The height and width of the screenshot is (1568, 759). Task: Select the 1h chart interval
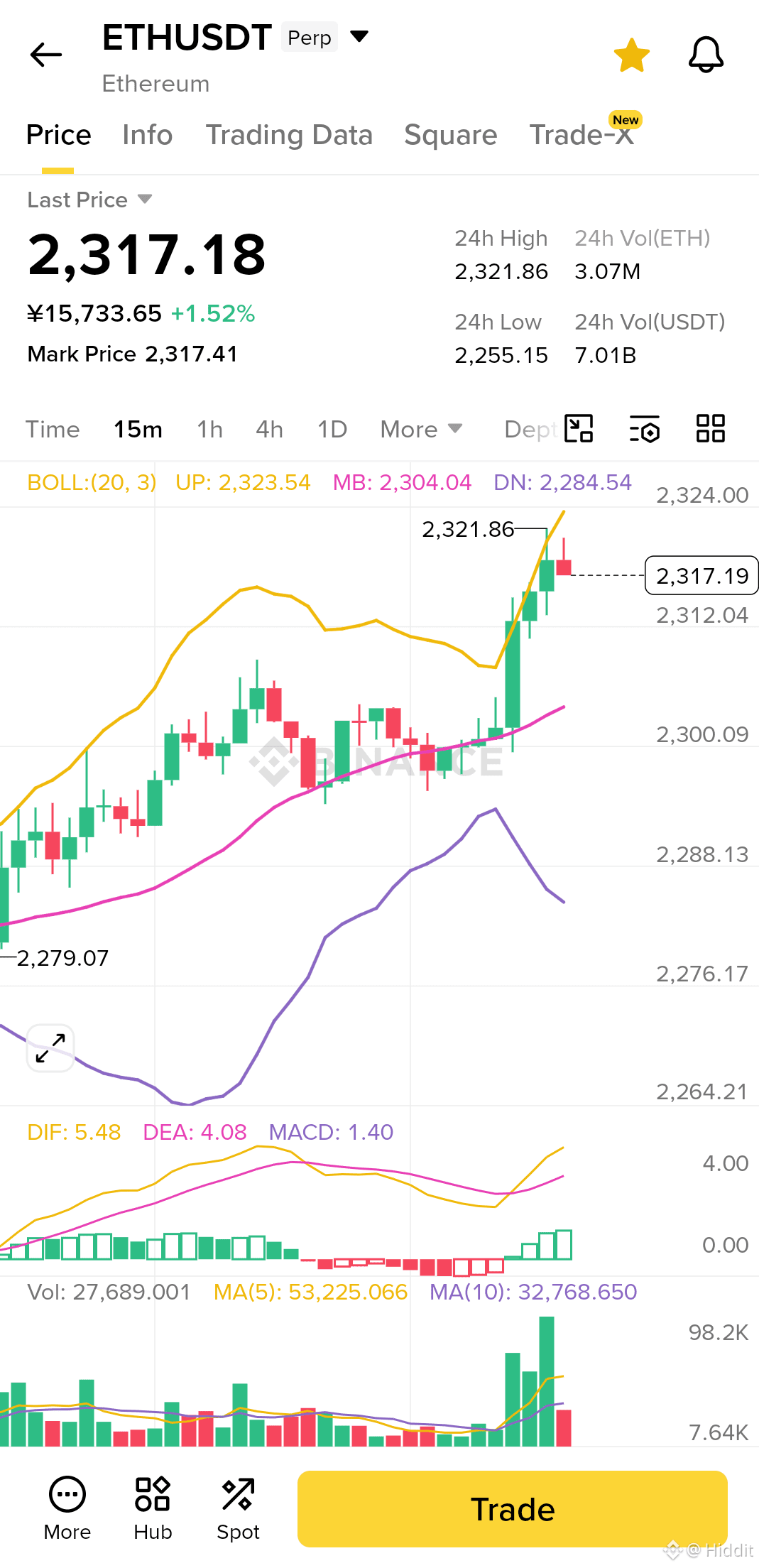point(209,429)
